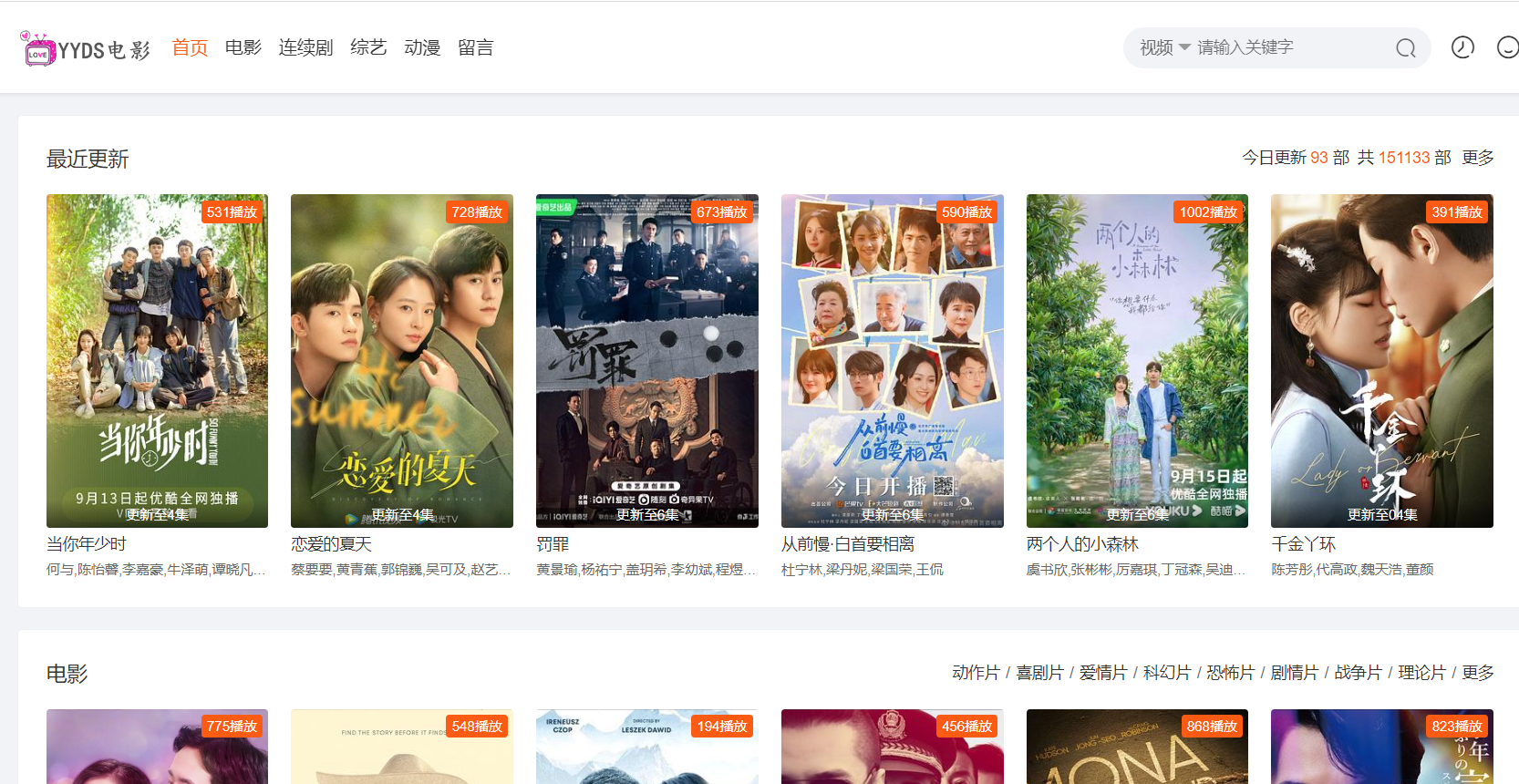Click the 当你年少时 title text

[87, 544]
